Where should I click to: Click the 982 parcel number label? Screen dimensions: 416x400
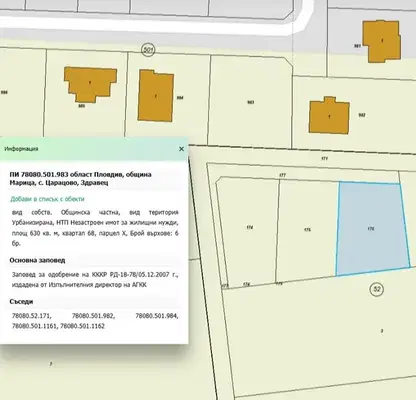[362, 115]
